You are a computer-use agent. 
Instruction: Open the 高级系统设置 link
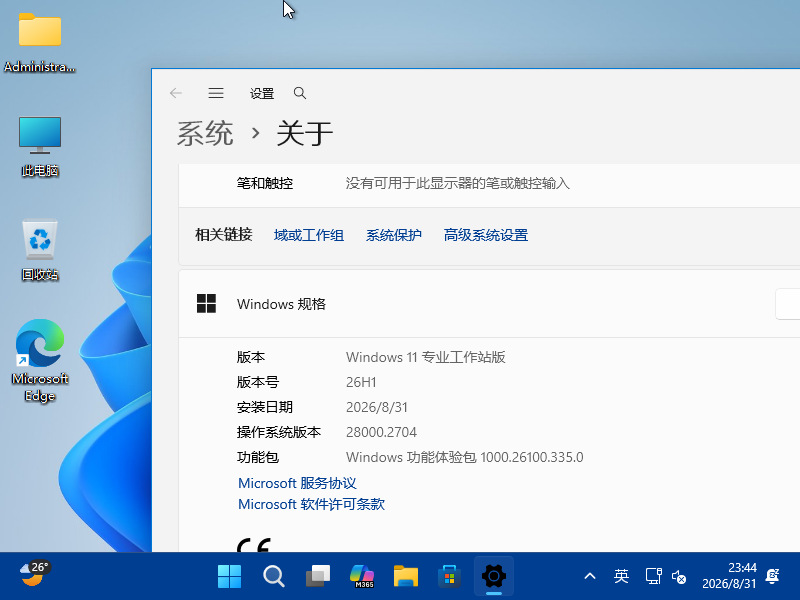click(486, 235)
